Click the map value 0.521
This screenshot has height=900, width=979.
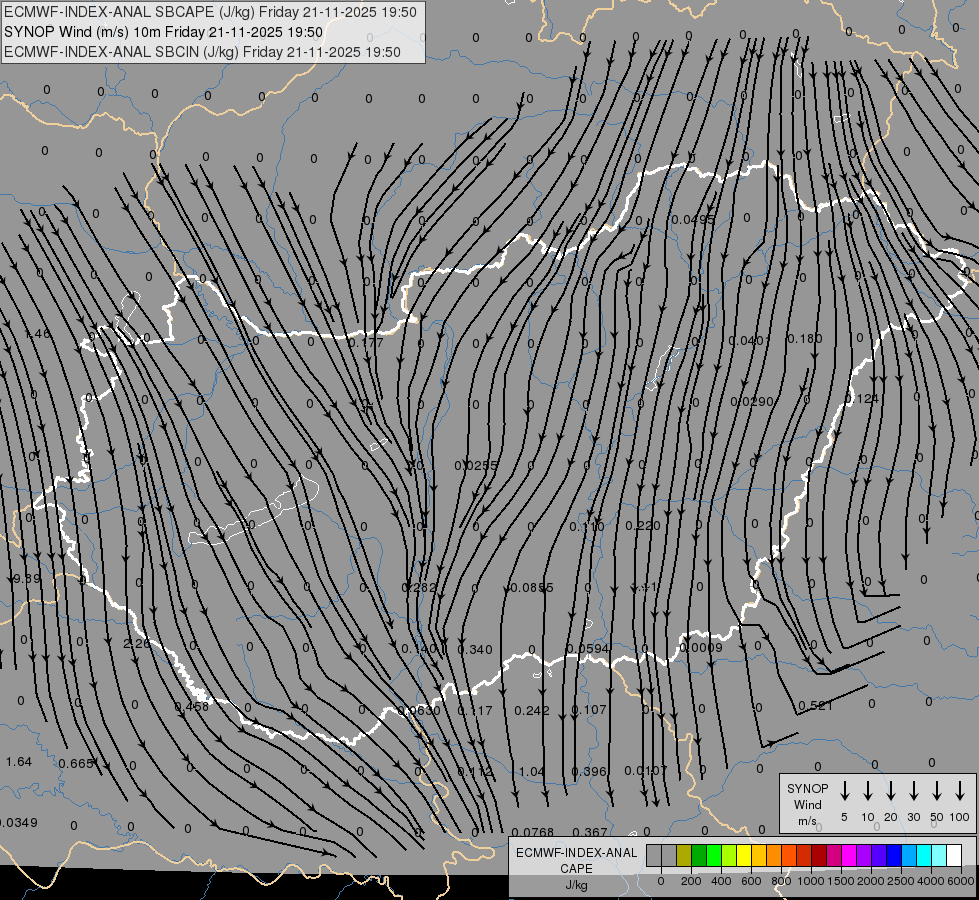(815, 706)
